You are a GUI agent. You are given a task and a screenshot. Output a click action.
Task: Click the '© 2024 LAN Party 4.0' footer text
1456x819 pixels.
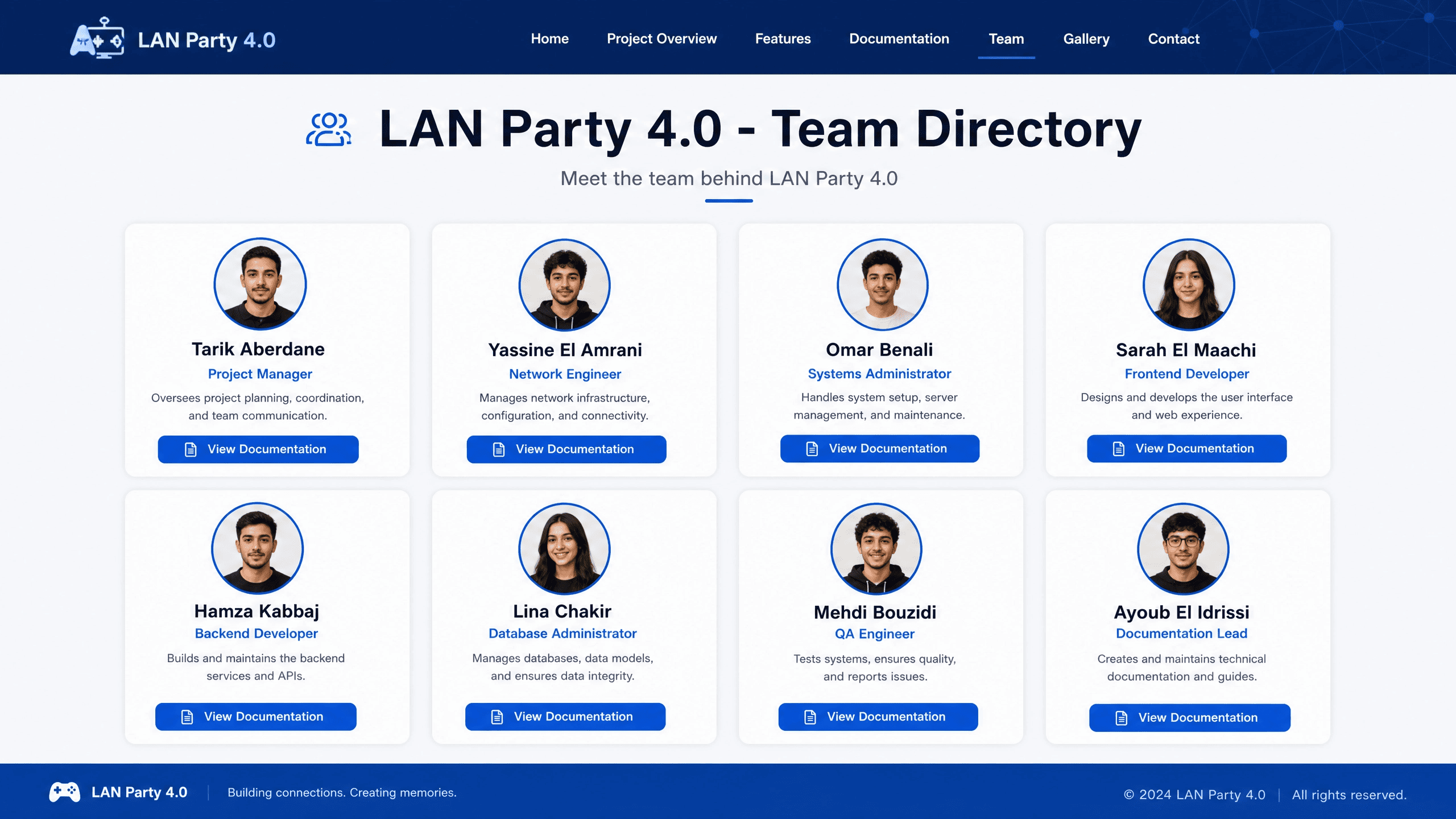1194,795
